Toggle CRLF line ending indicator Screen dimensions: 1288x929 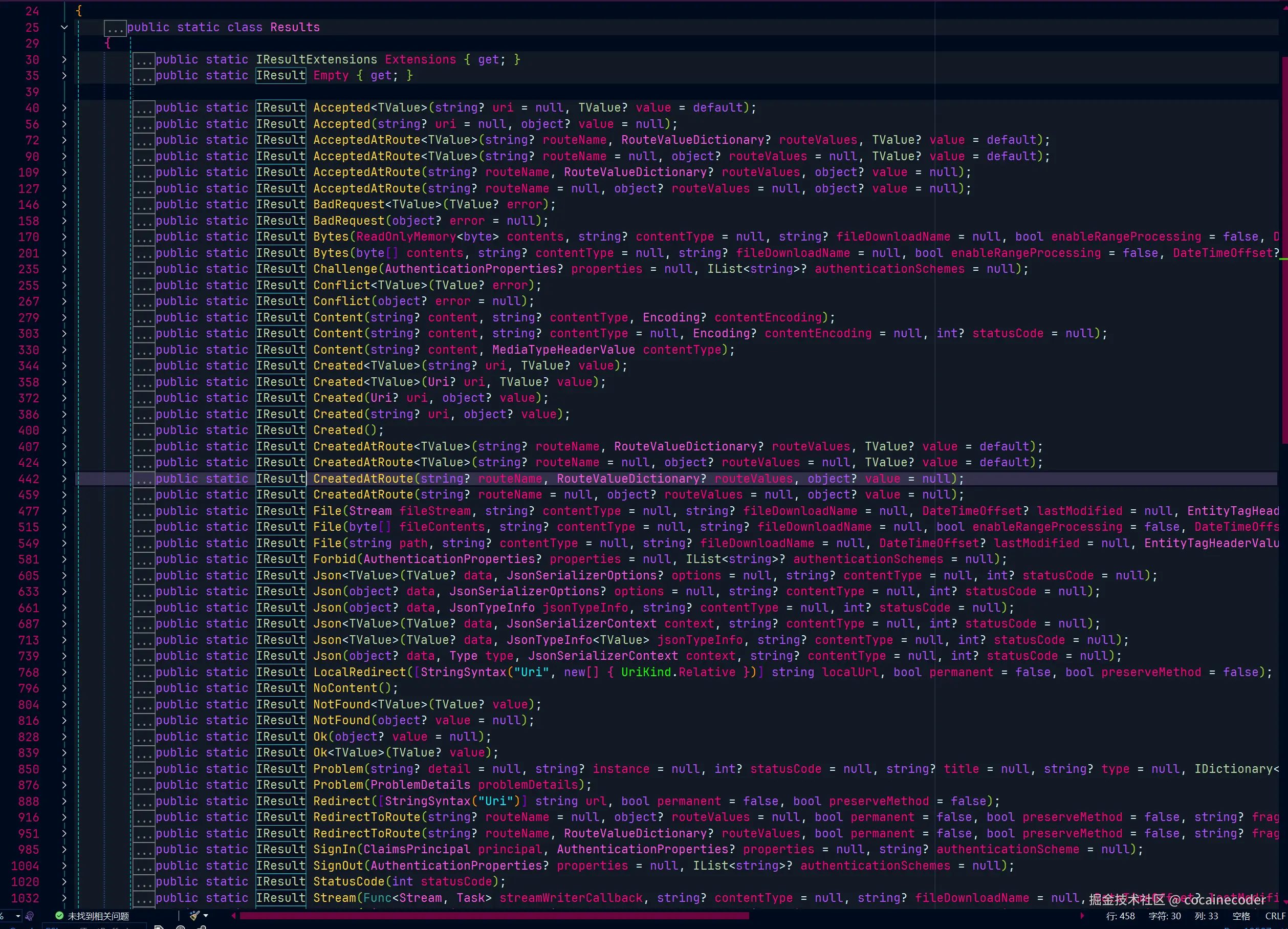point(1274,916)
